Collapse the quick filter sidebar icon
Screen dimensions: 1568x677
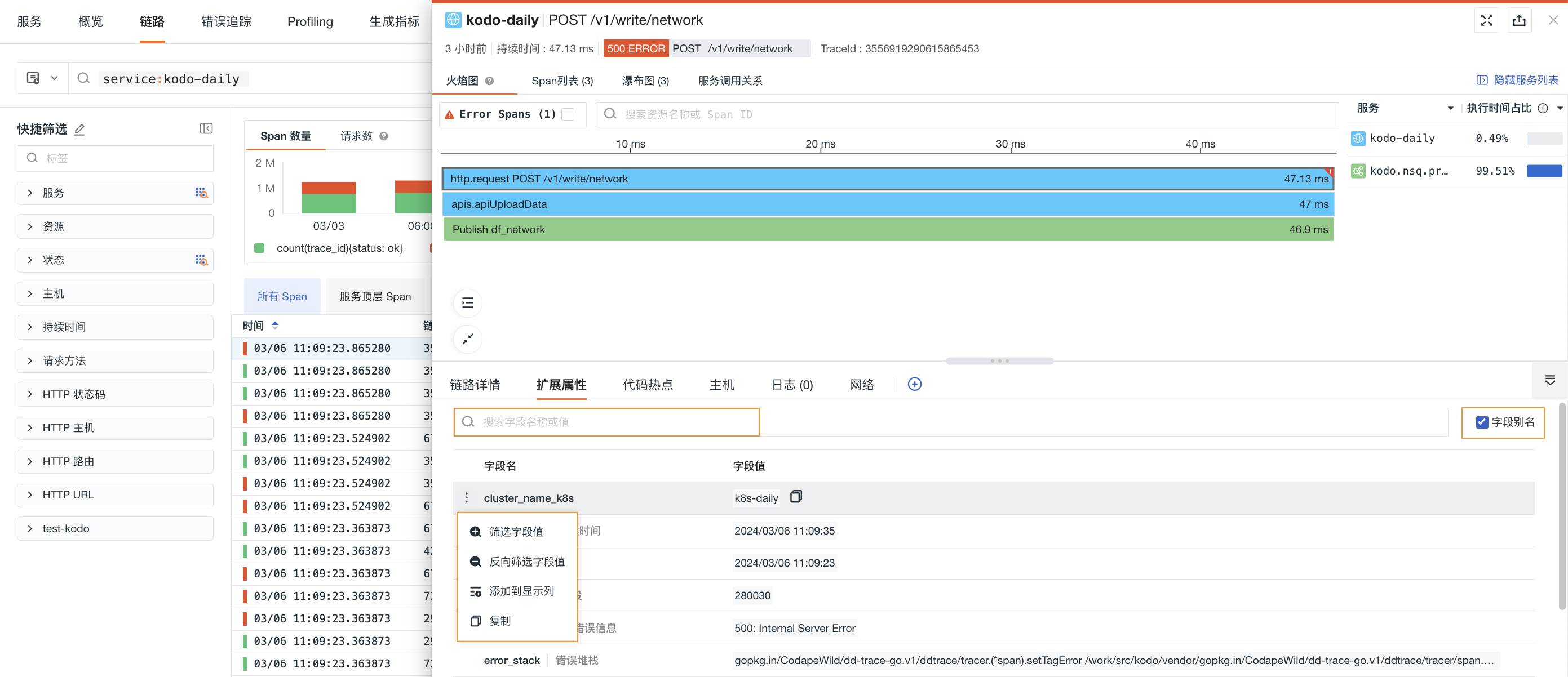click(x=206, y=128)
